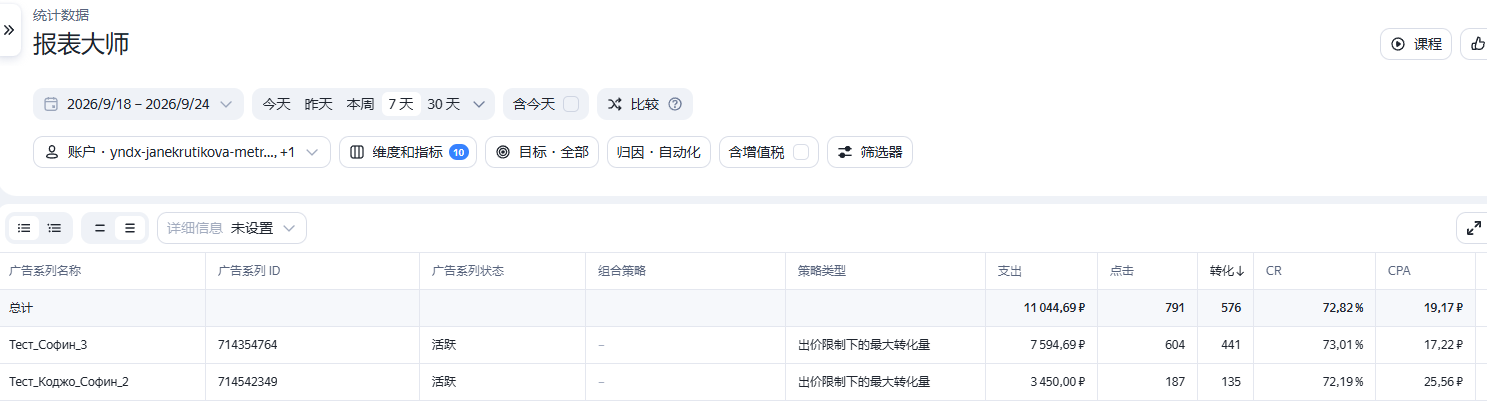Click the target icon in 目标 button
Screen dimensions: 1487x412
pyautogui.click(x=503, y=152)
